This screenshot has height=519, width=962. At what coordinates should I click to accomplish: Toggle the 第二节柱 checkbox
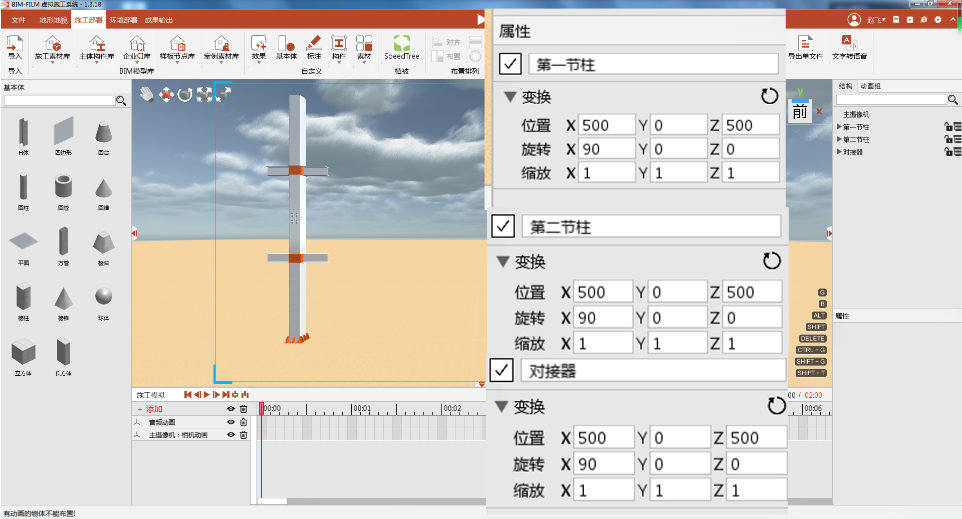pos(503,226)
